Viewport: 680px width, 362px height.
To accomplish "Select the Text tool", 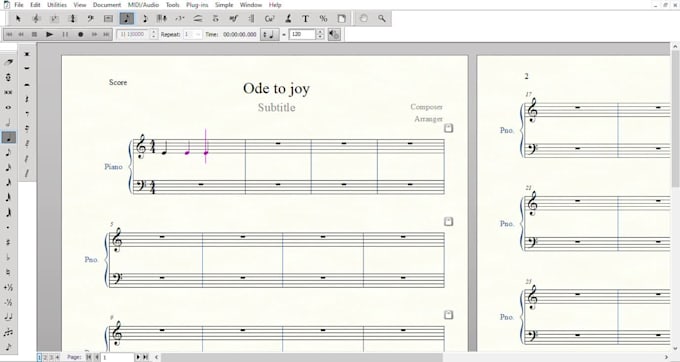I will coord(305,18).
